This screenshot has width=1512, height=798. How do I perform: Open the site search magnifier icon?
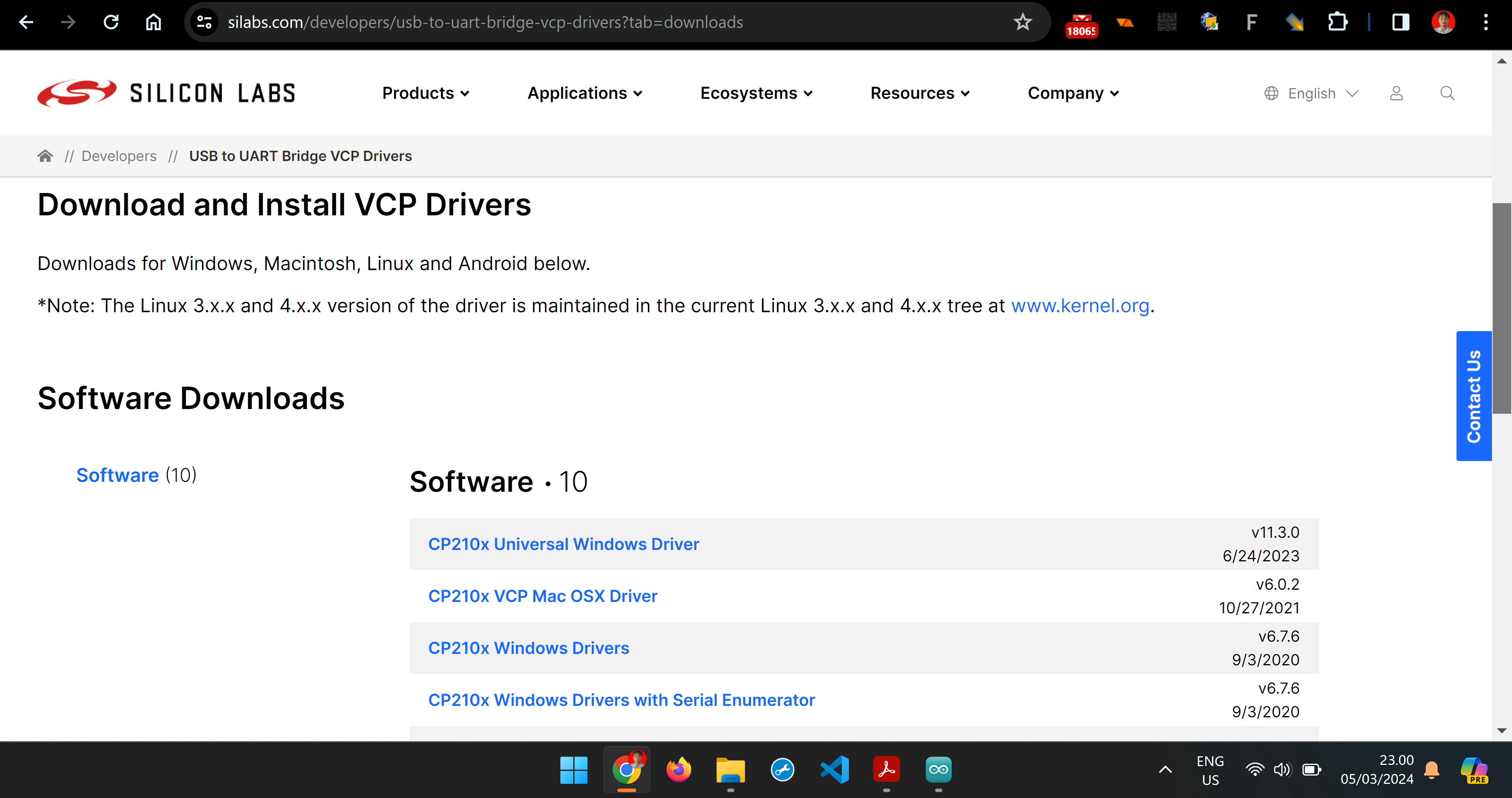pos(1447,93)
